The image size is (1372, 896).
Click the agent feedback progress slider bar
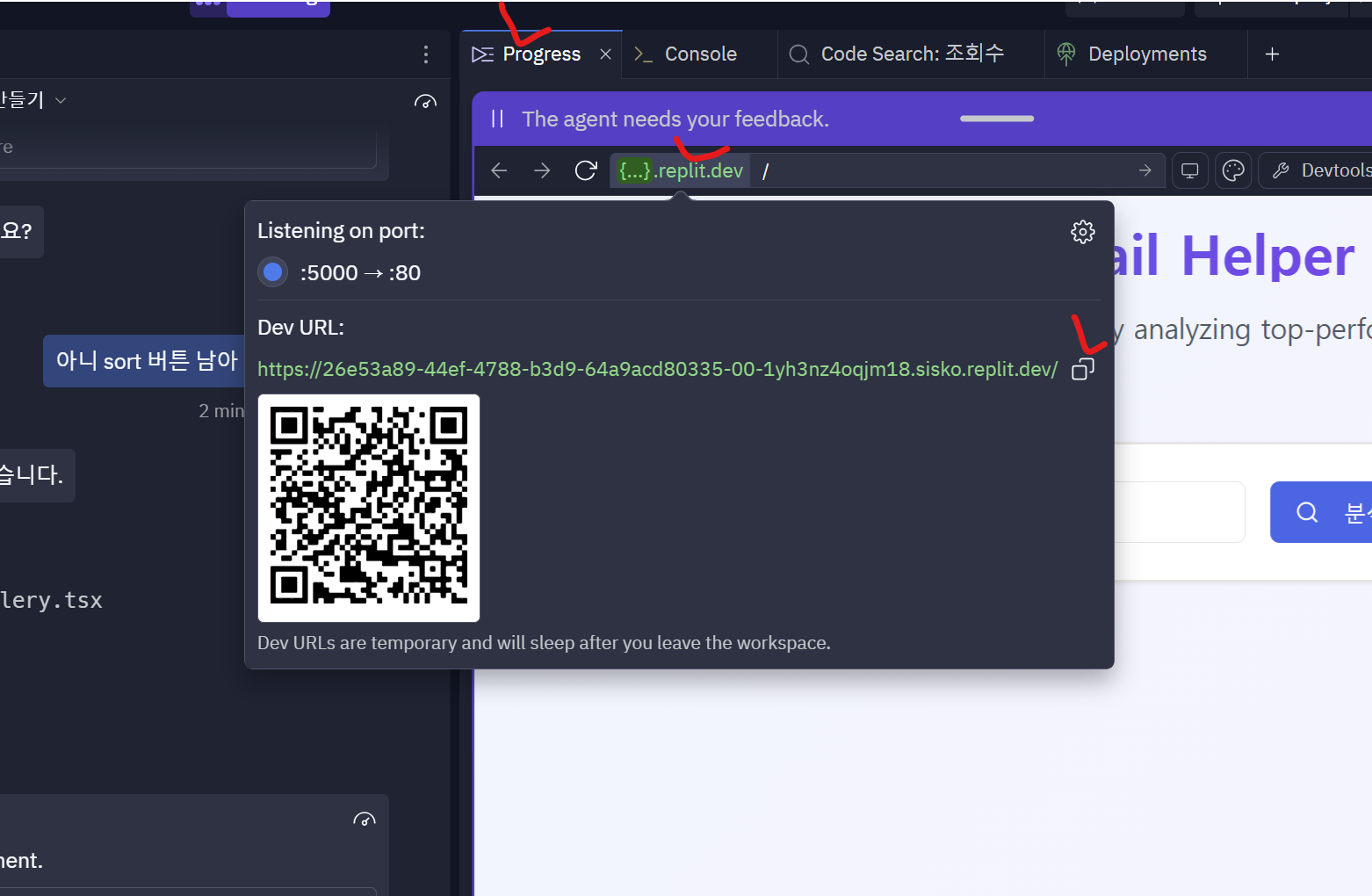[997, 119]
